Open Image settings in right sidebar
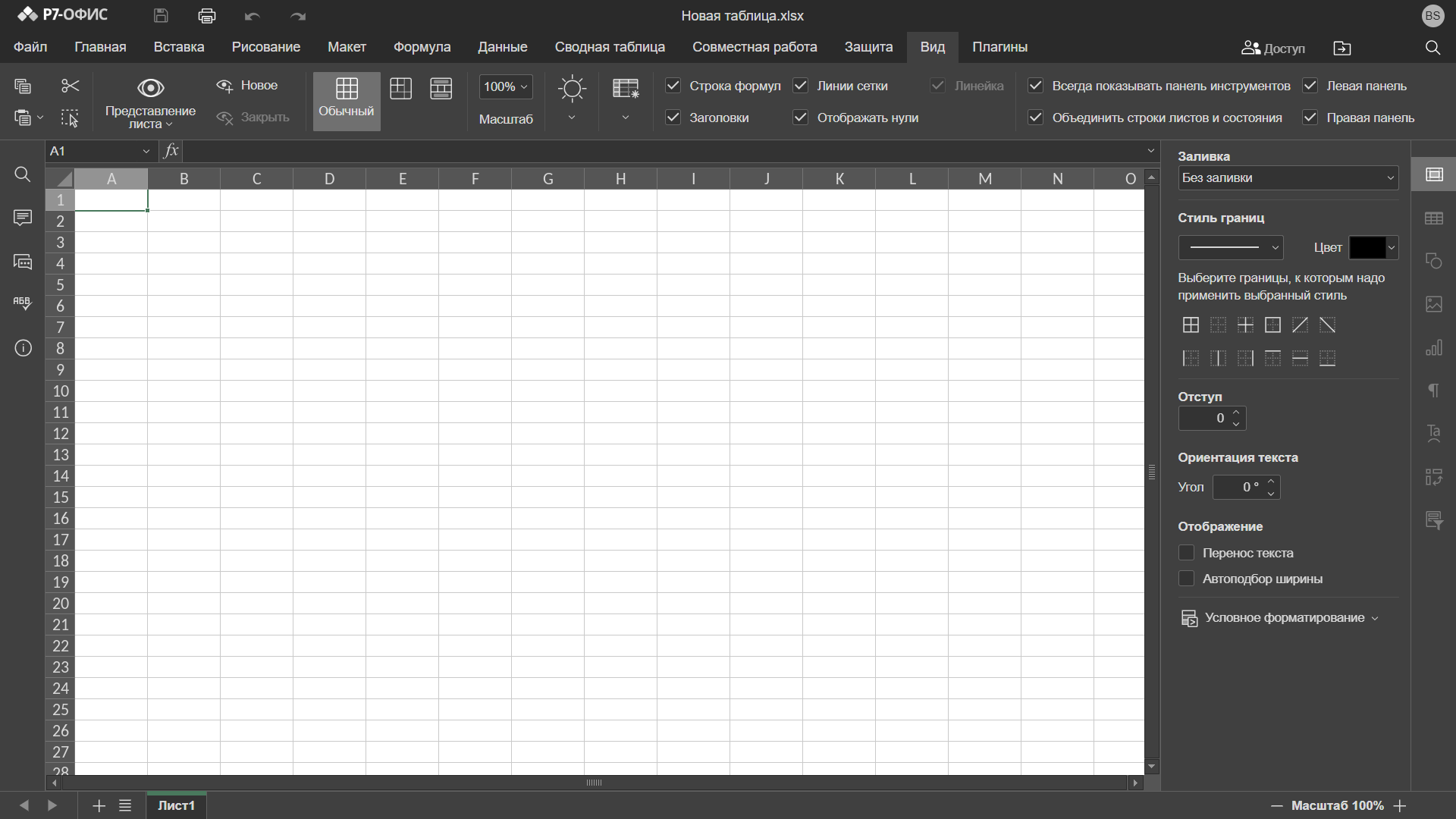Viewport: 1456px width, 819px height. [x=1434, y=304]
